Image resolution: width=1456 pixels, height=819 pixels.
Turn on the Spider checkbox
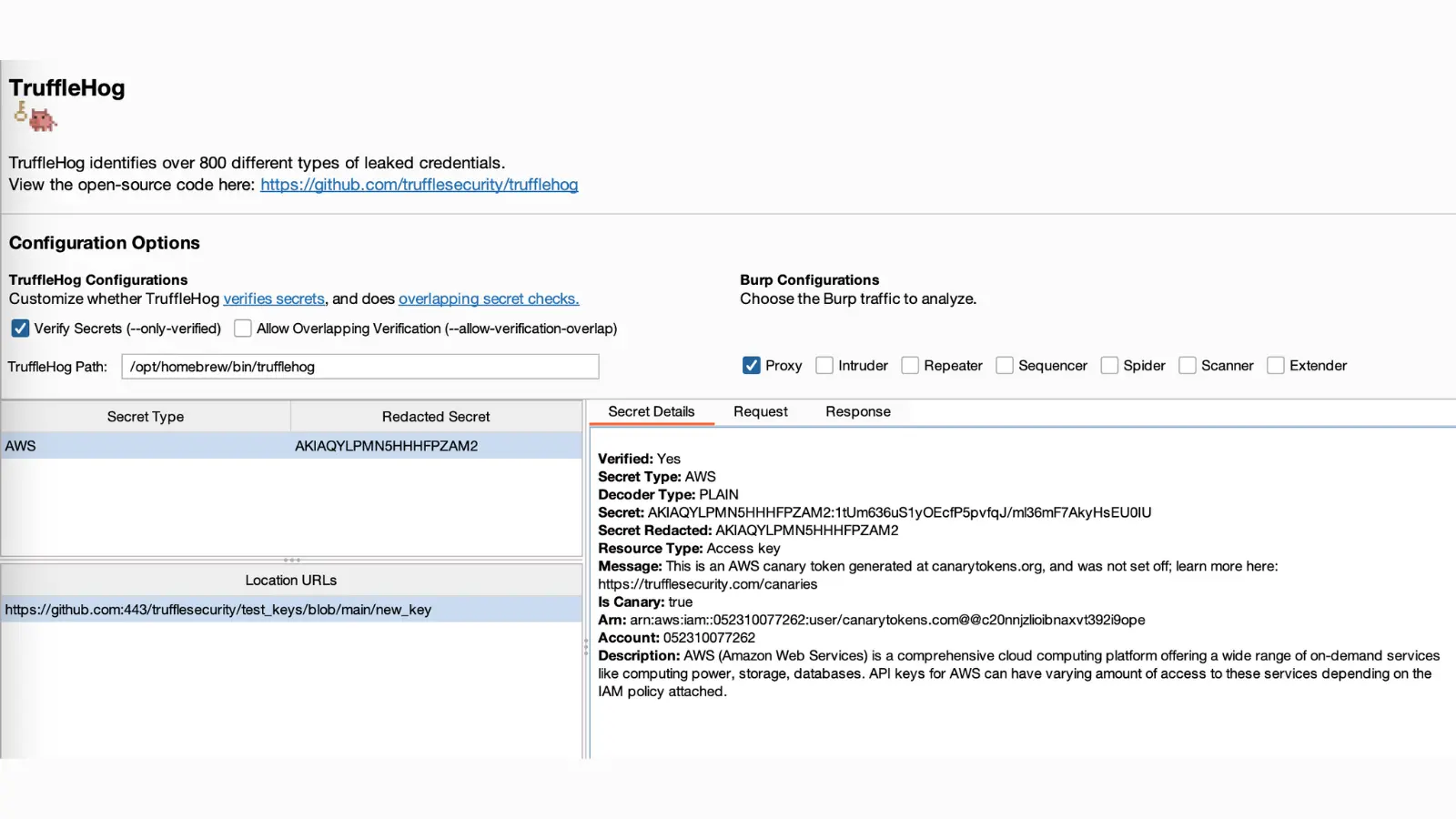[1109, 366]
